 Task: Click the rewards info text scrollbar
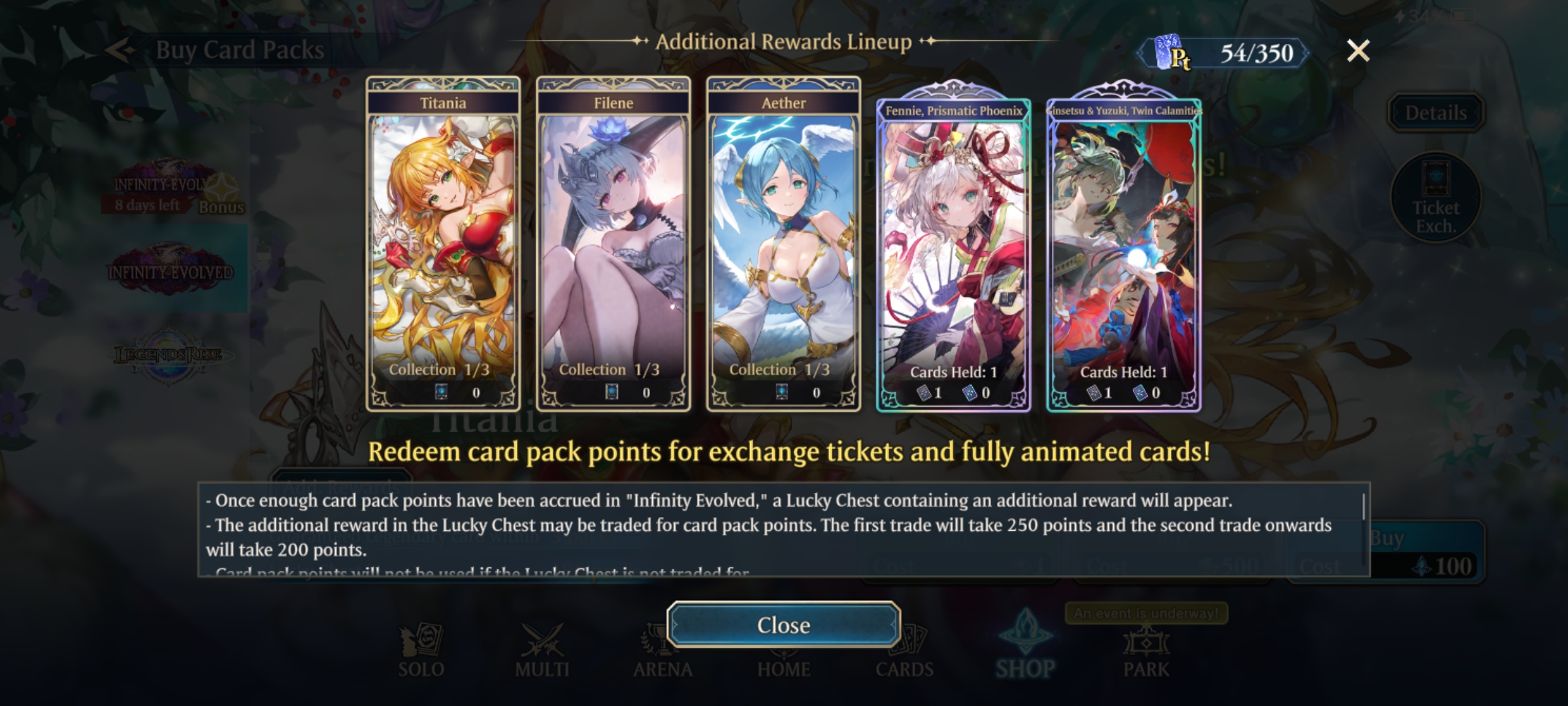pos(1364,508)
